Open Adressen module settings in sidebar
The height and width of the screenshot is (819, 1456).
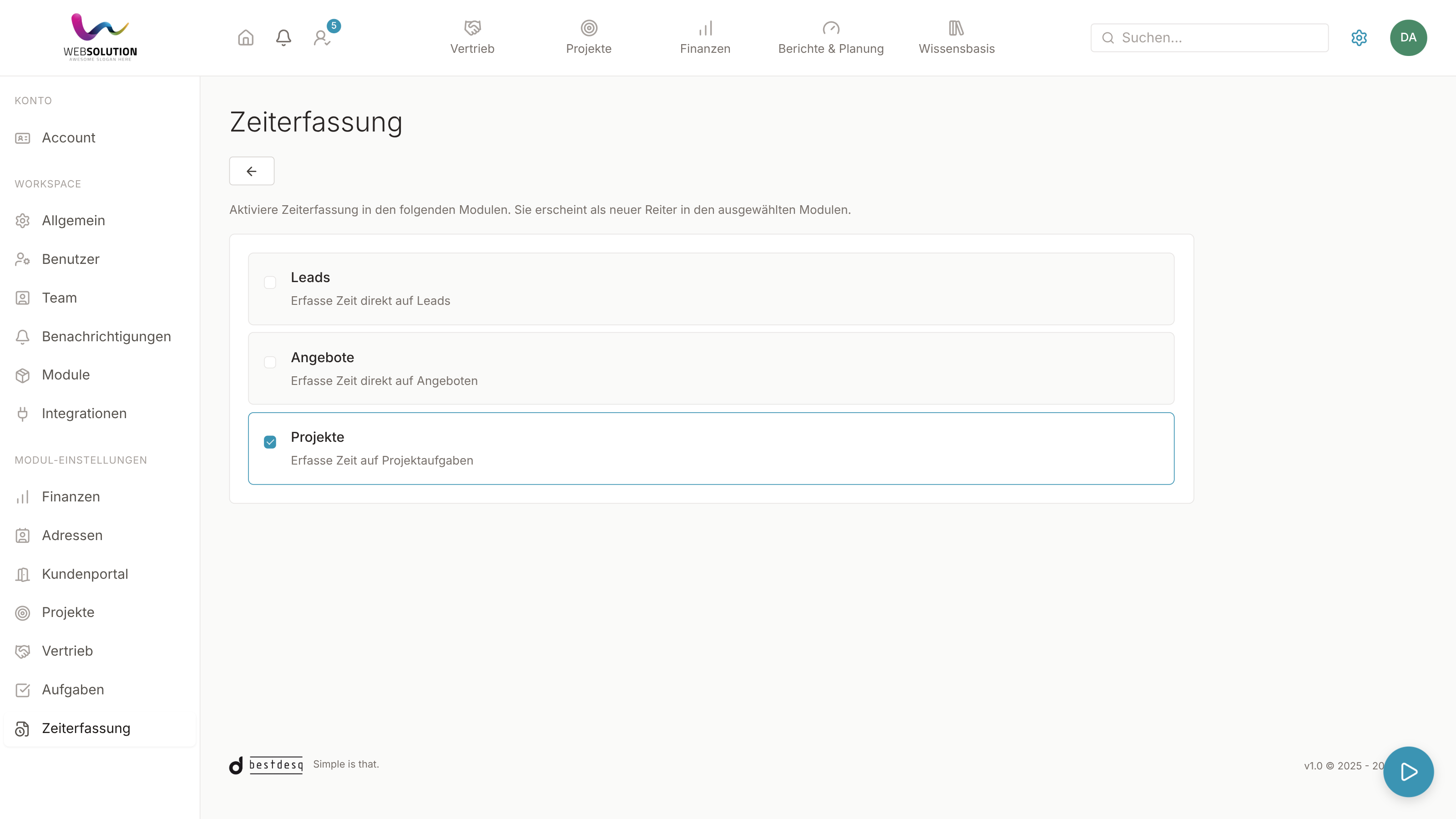(100, 535)
